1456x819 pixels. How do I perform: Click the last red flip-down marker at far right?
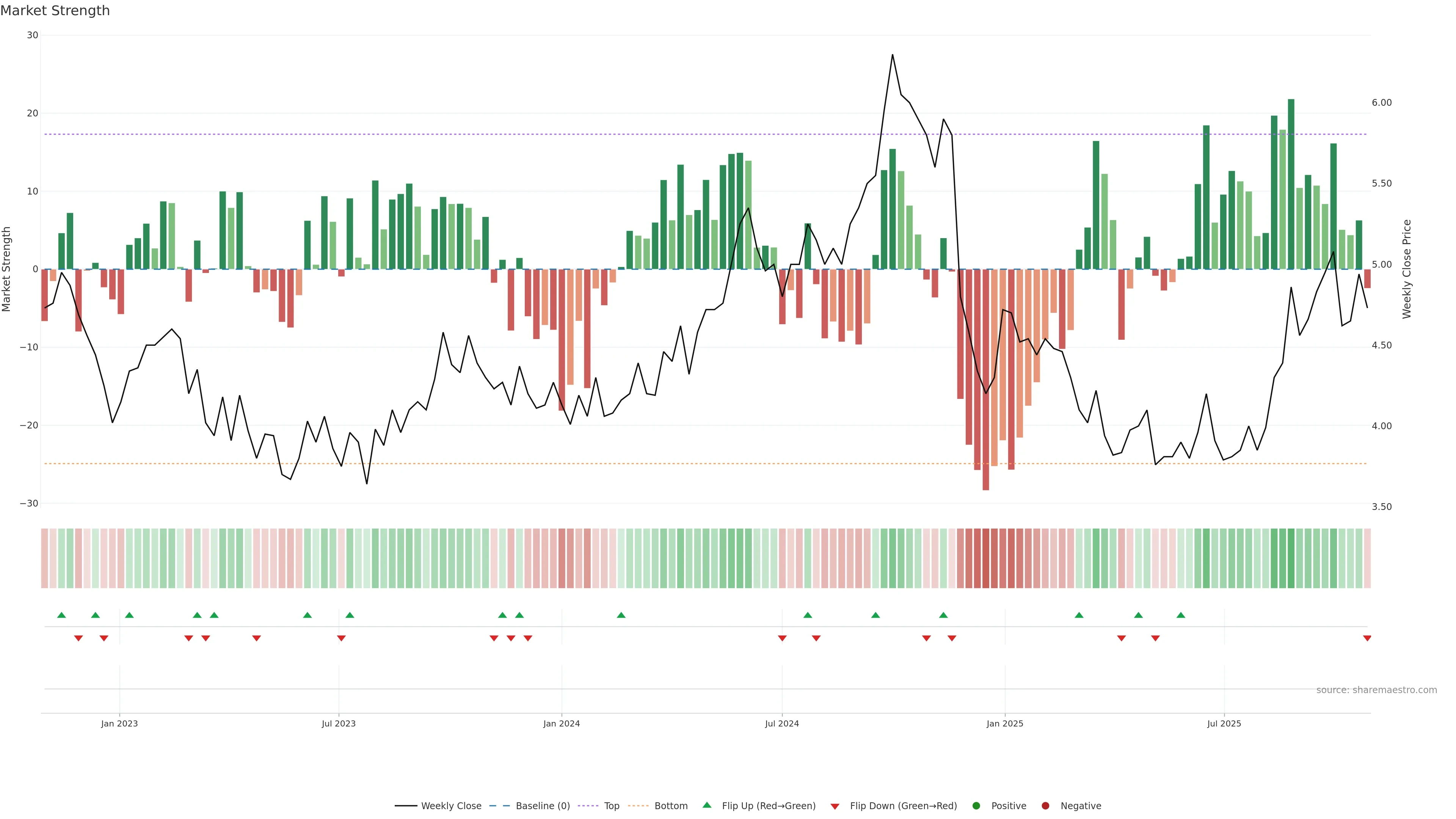click(1367, 638)
